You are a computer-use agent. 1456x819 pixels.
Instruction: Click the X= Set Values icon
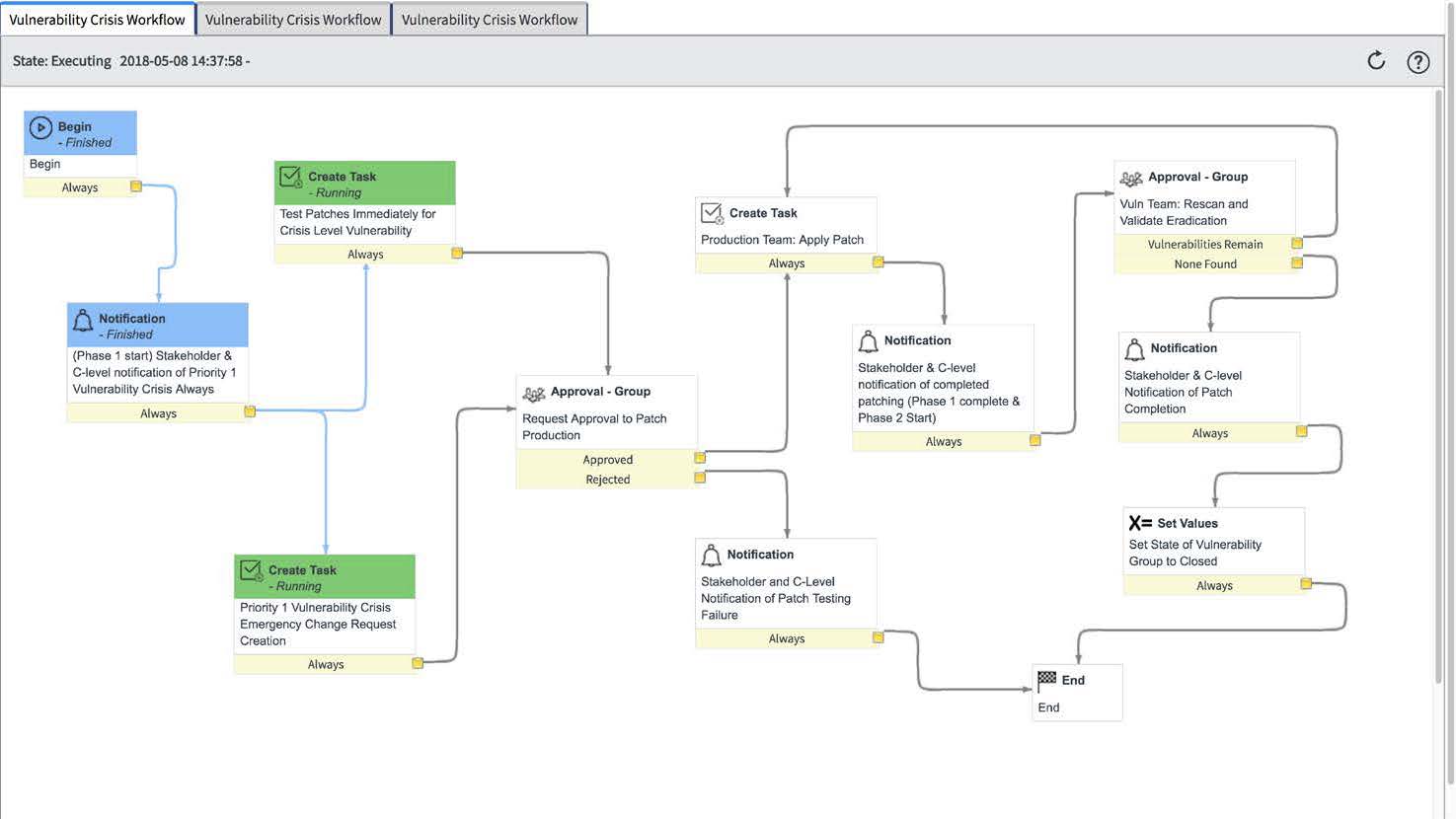coord(1140,523)
